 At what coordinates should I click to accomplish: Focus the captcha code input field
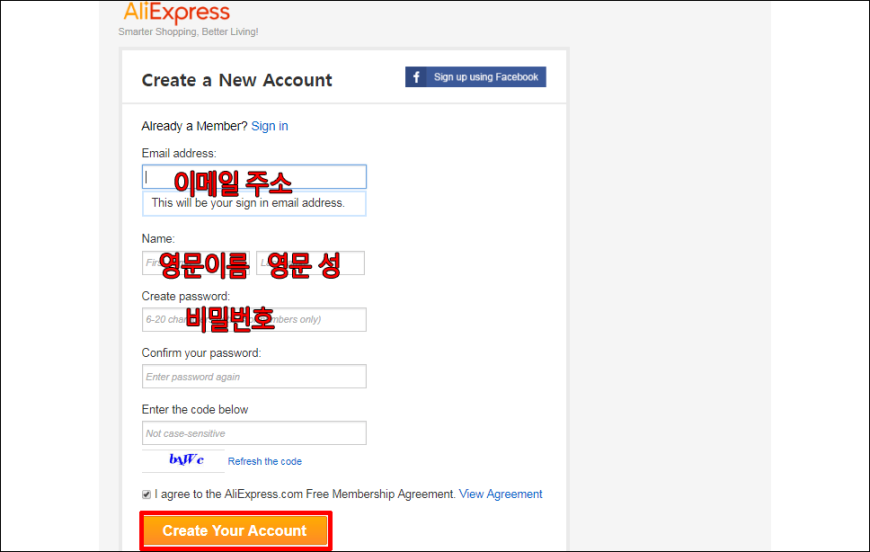pyautogui.click(x=254, y=433)
